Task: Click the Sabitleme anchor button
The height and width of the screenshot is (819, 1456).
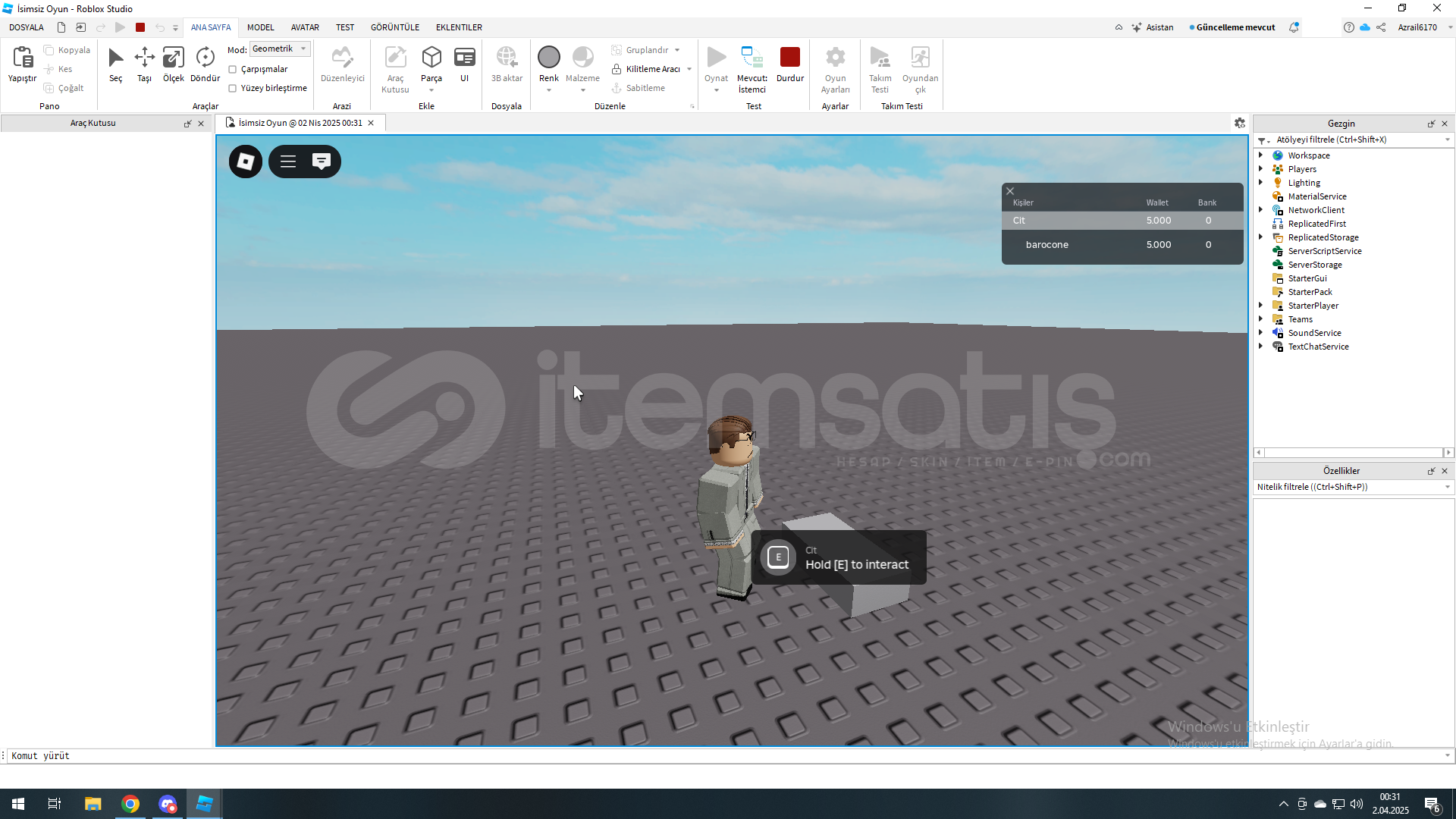Action: point(639,88)
